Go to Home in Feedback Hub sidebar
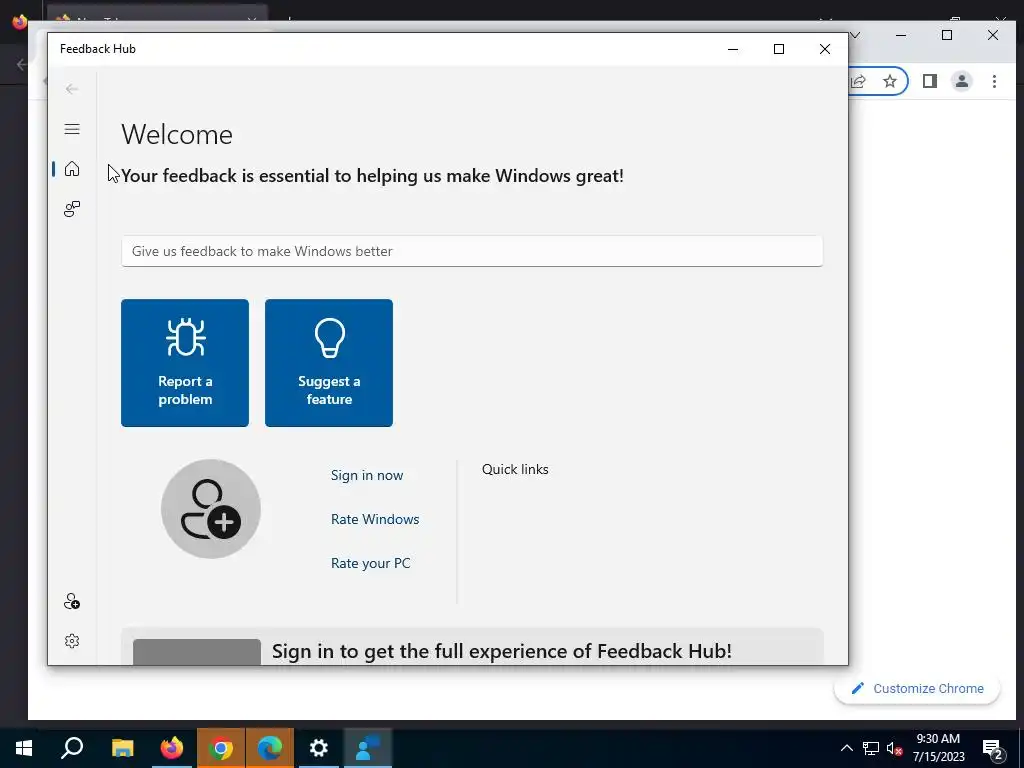The height and width of the screenshot is (768, 1024). (72, 169)
